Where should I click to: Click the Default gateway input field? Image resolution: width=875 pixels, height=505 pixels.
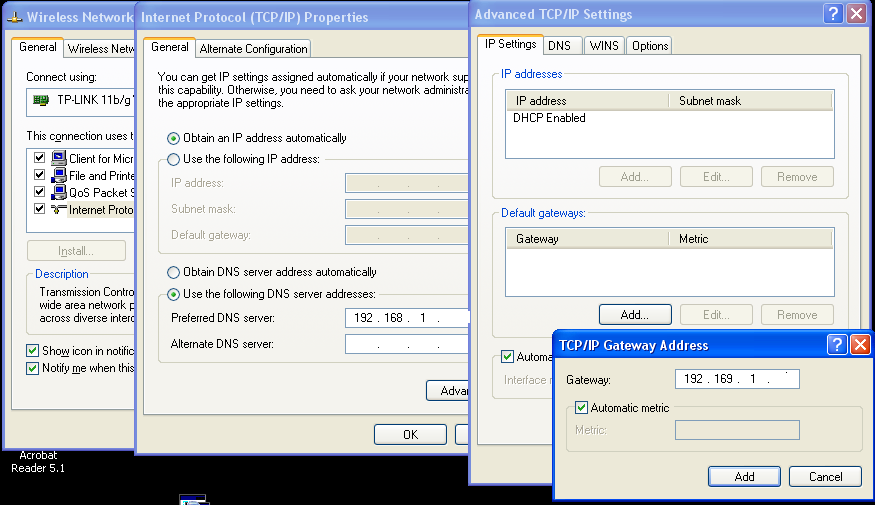pos(407,235)
